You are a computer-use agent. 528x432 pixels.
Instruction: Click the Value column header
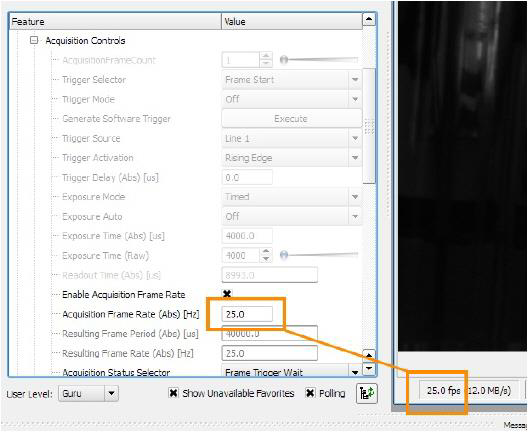click(x=292, y=22)
